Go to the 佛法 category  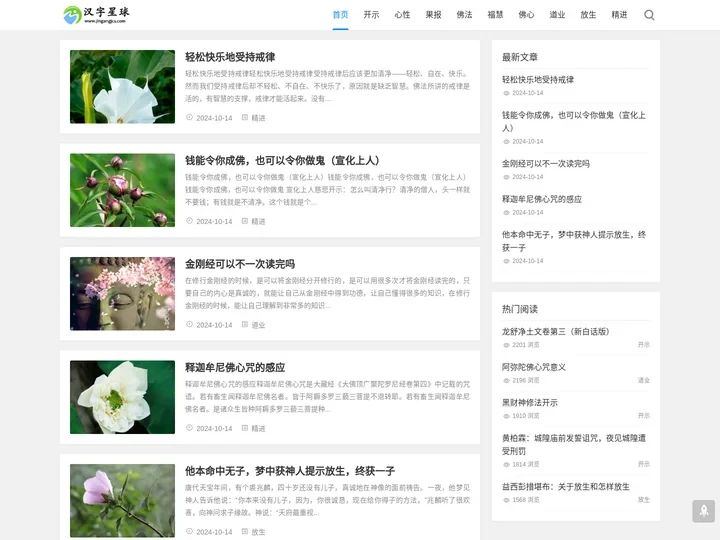[464, 15]
